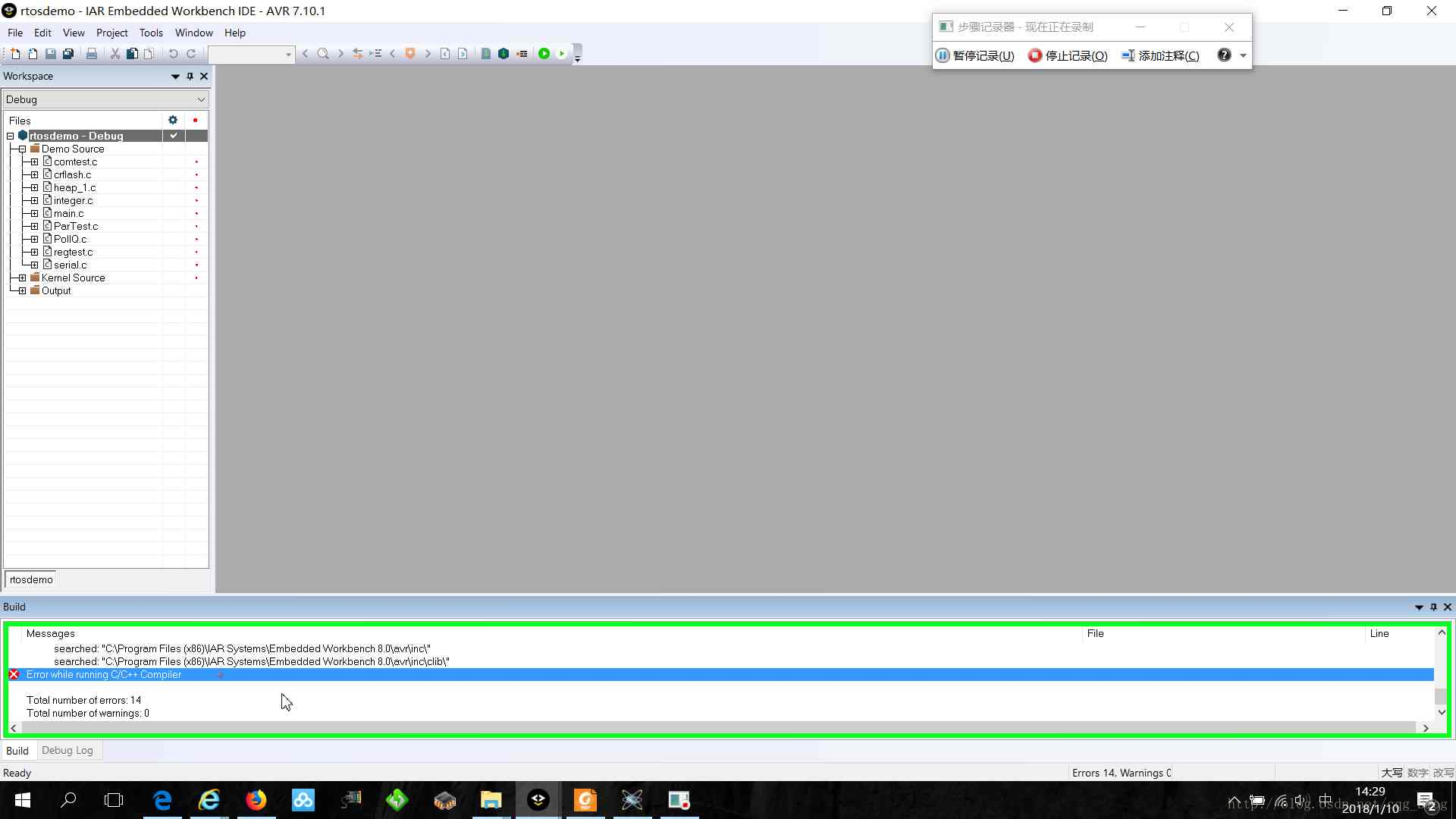Click the Cut scissors icon
Viewport: 1456px width, 819px height.
pyautogui.click(x=115, y=54)
